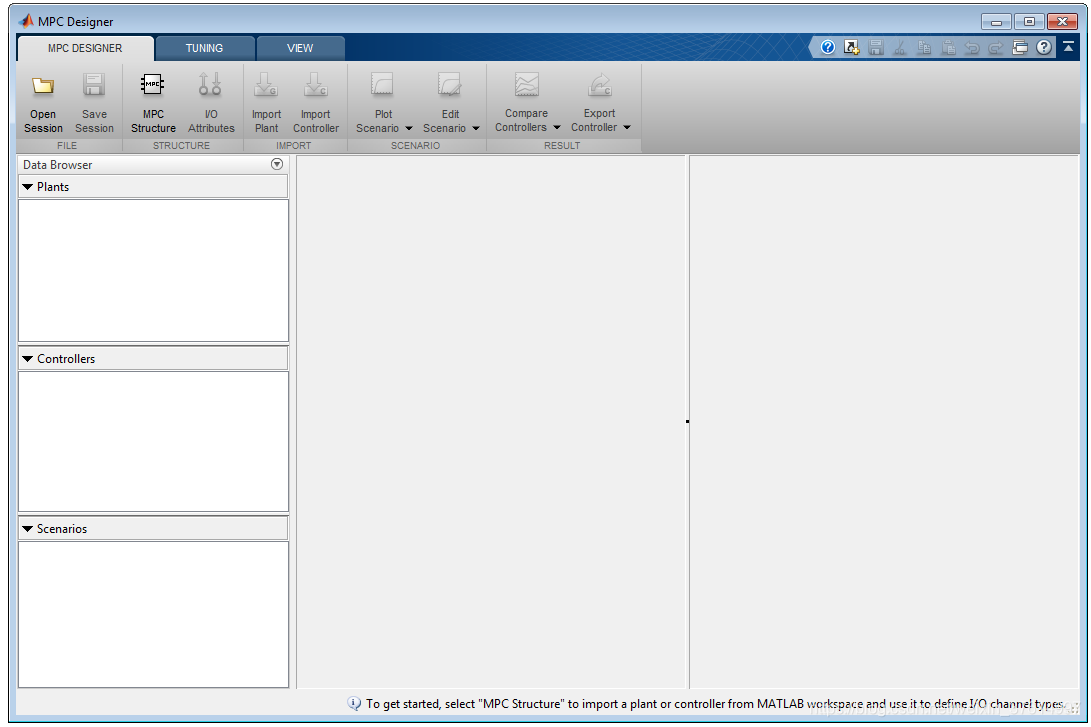This screenshot has height=727, width=1091.
Task: Click the copy icon in quick access bar
Action: point(924,47)
